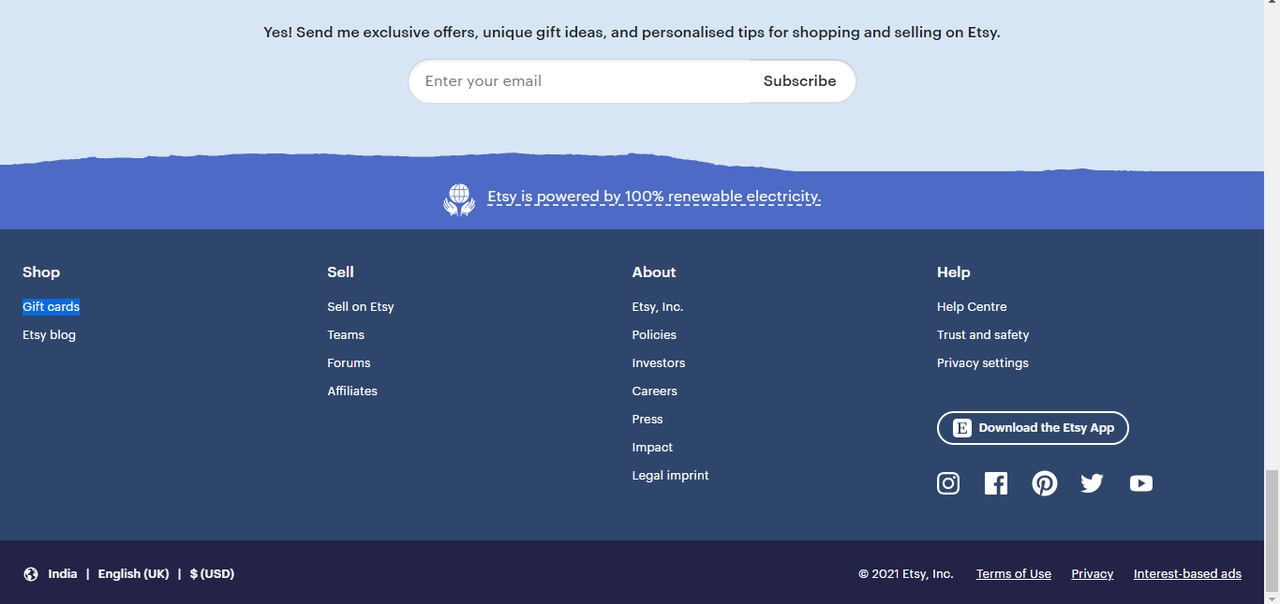Open the Press link
The image size is (1280, 604).
(648, 419)
